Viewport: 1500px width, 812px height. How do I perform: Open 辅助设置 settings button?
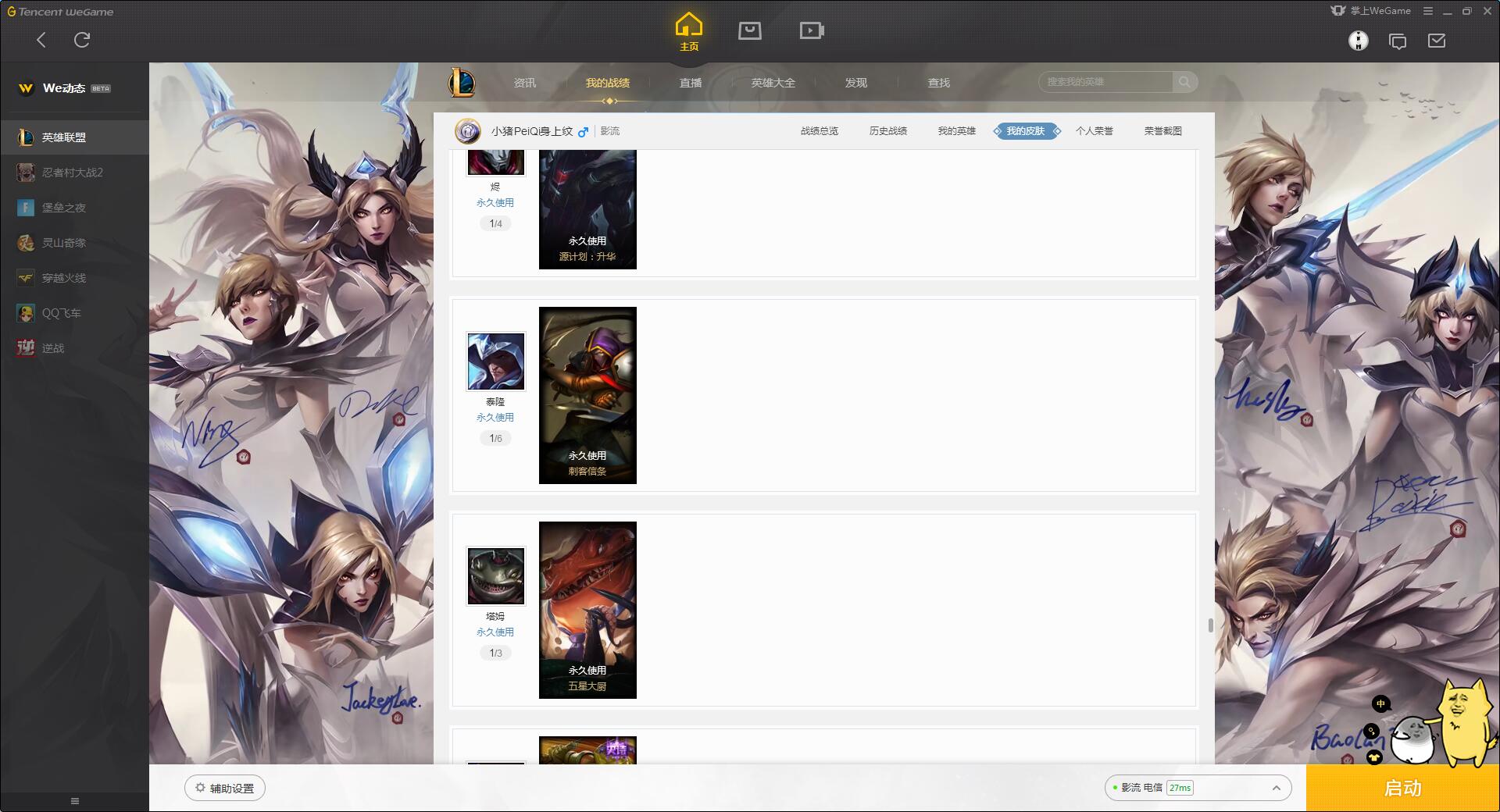225,789
